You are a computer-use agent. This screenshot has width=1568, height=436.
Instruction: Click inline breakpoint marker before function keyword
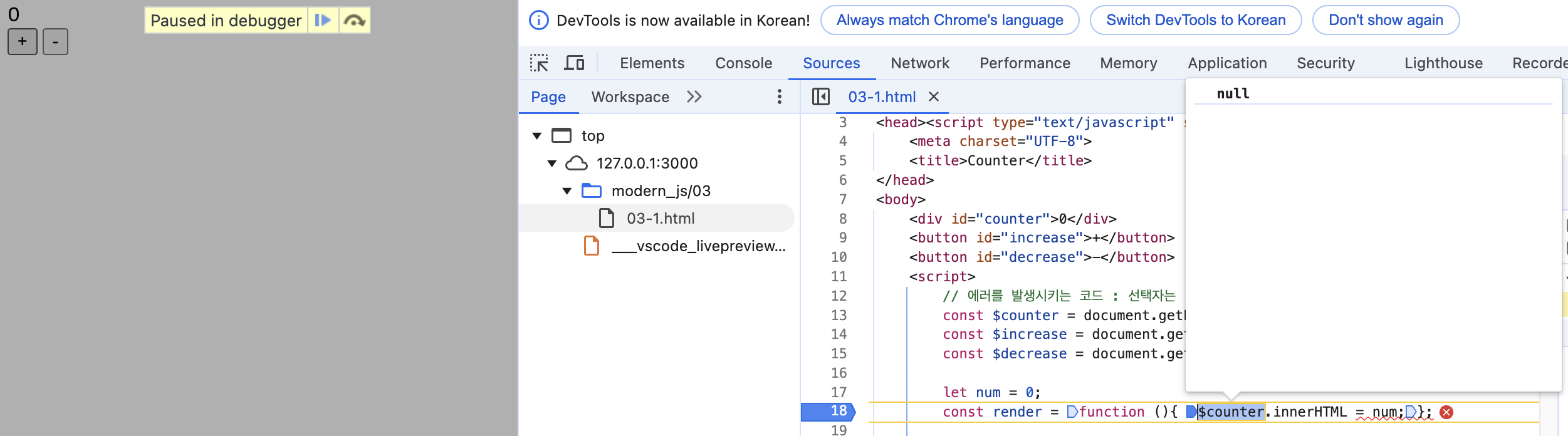1072,412
